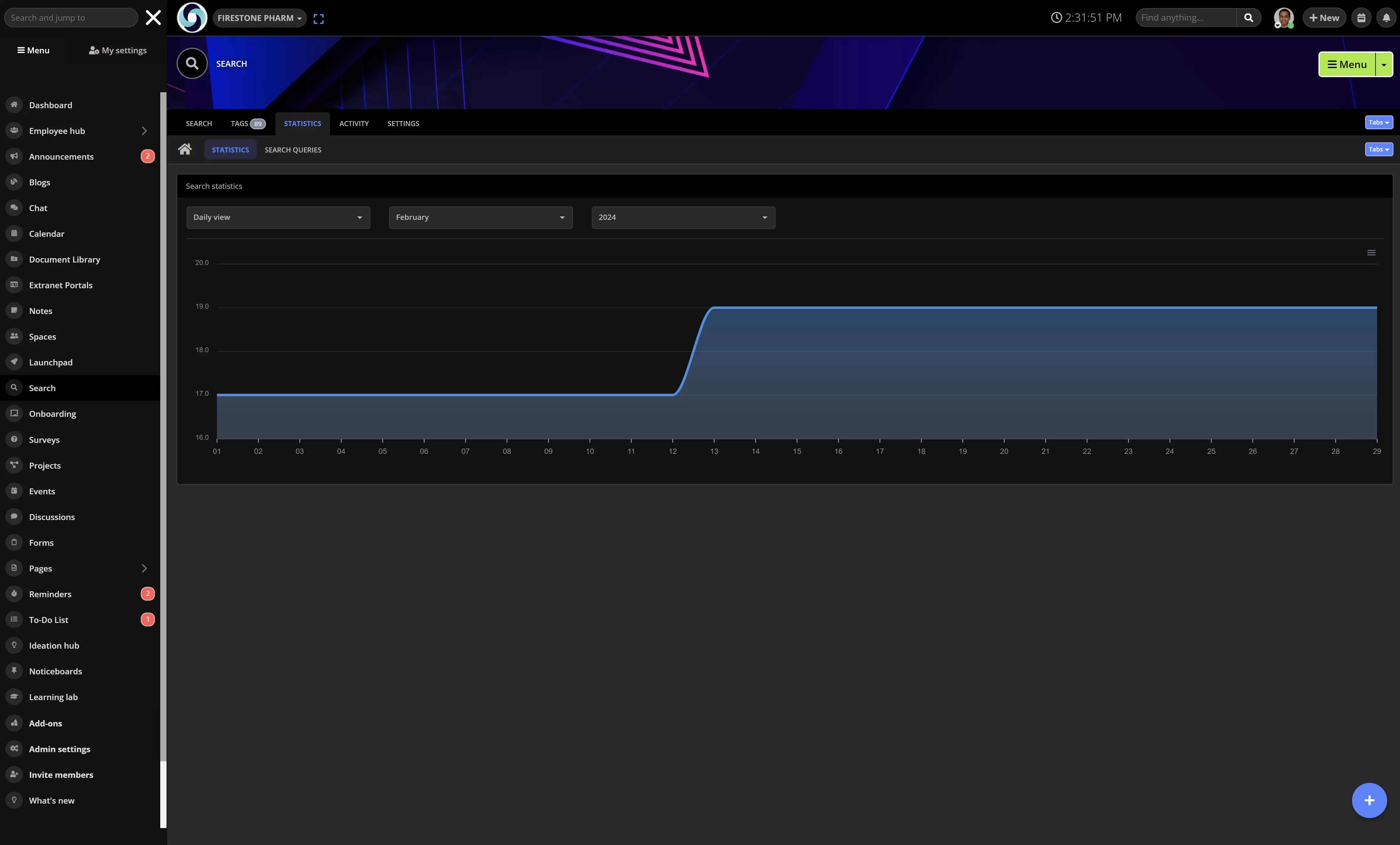The height and width of the screenshot is (845, 1400).
Task: Open the 2024 year dropdown
Action: click(x=683, y=217)
